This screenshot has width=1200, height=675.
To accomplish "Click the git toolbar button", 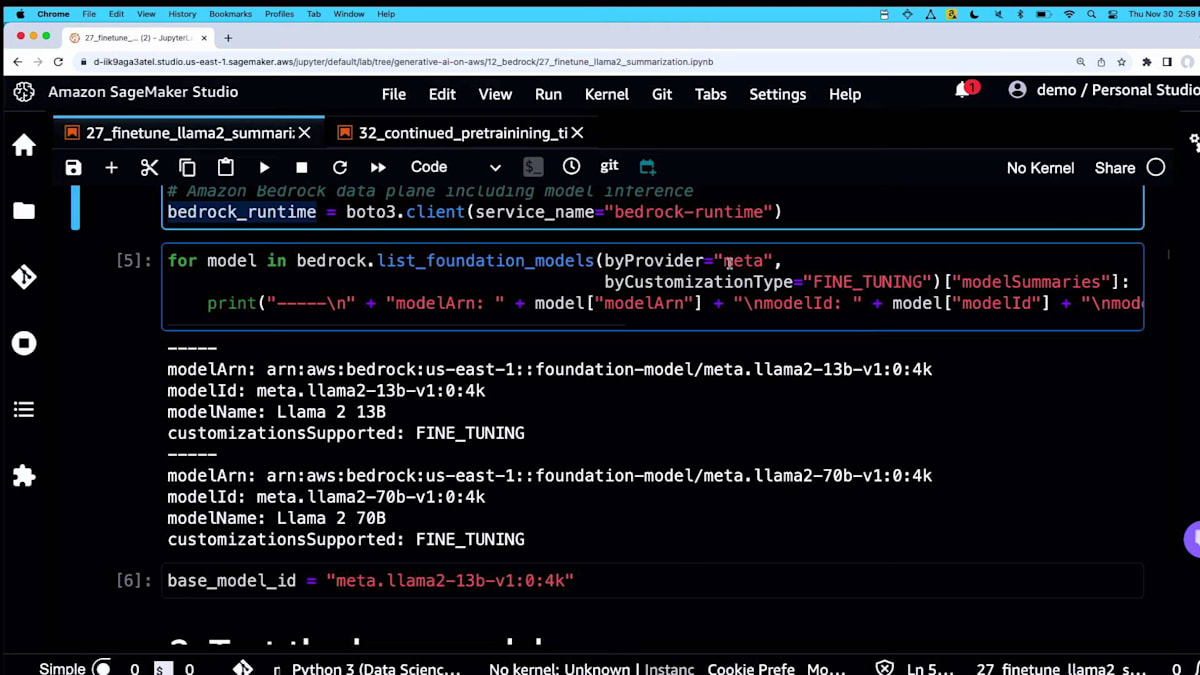I will point(609,166).
